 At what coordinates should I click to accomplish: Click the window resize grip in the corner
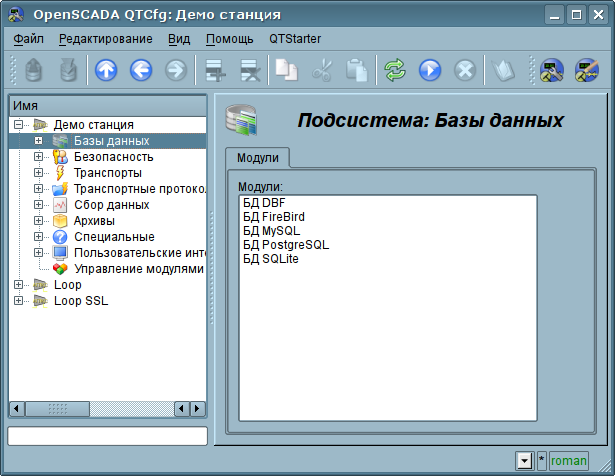(x=606, y=467)
